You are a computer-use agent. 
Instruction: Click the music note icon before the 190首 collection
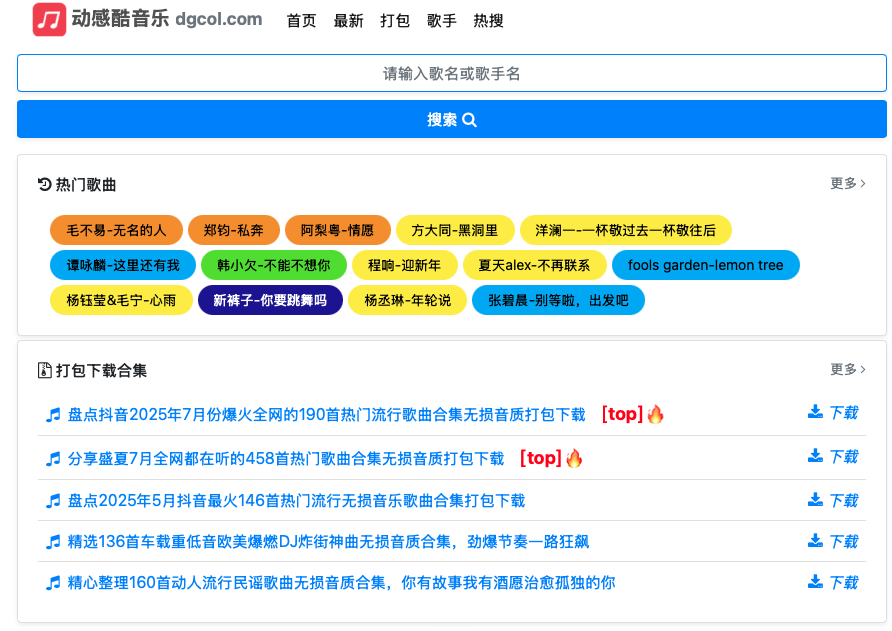(x=53, y=414)
